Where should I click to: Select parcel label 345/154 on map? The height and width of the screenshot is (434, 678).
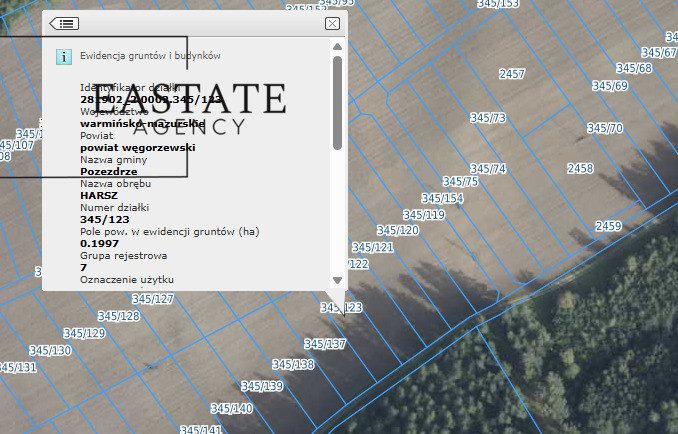pyautogui.click(x=442, y=198)
